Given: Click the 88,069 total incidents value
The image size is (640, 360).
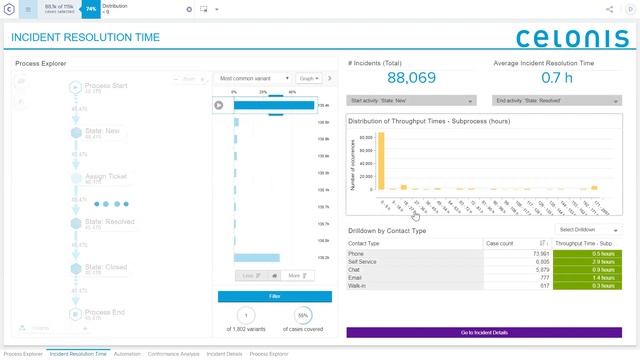Looking at the screenshot, I should coord(411,78).
